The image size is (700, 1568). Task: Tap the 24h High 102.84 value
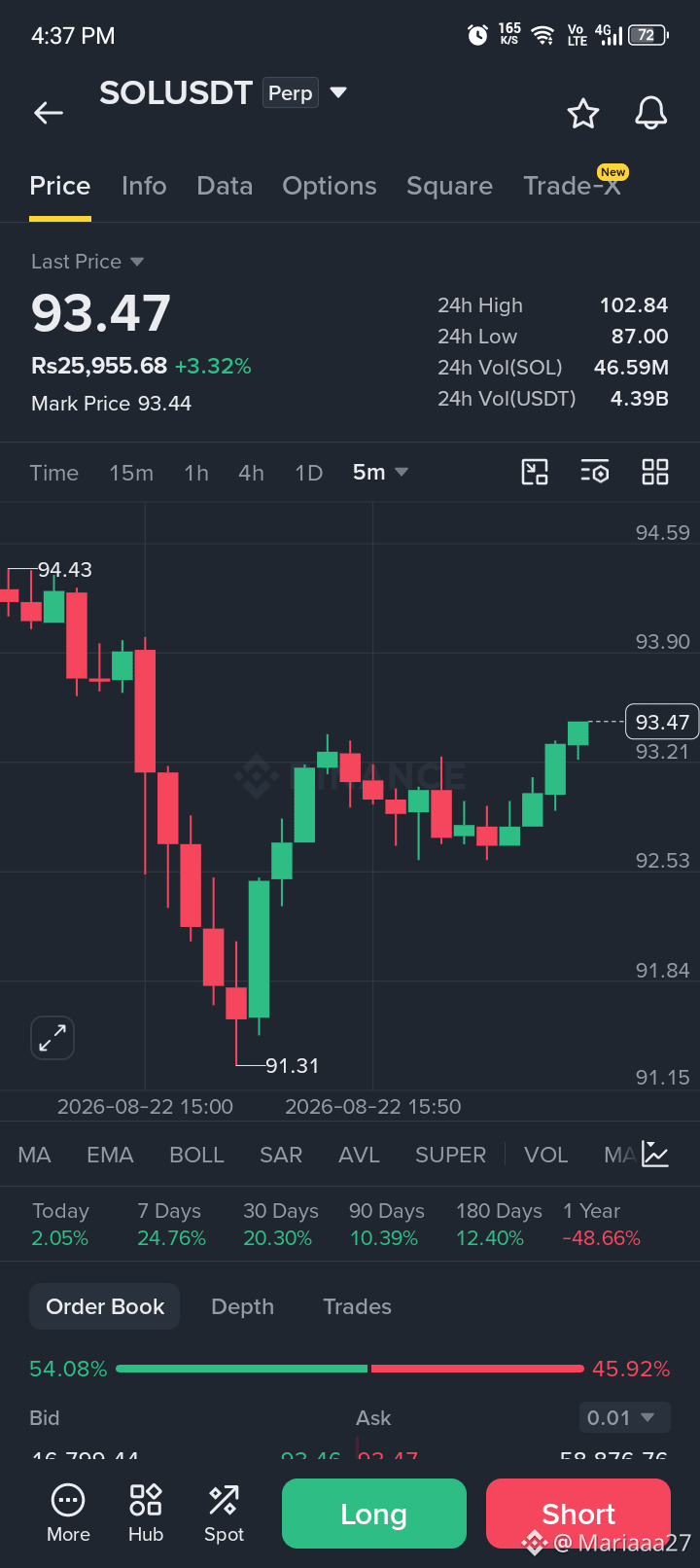pos(634,305)
